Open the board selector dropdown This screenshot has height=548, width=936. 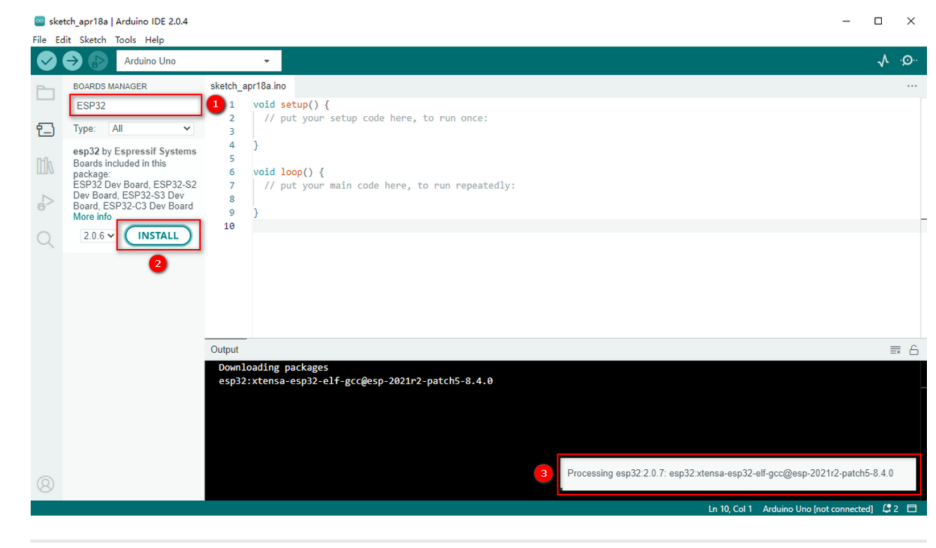click(x=199, y=61)
